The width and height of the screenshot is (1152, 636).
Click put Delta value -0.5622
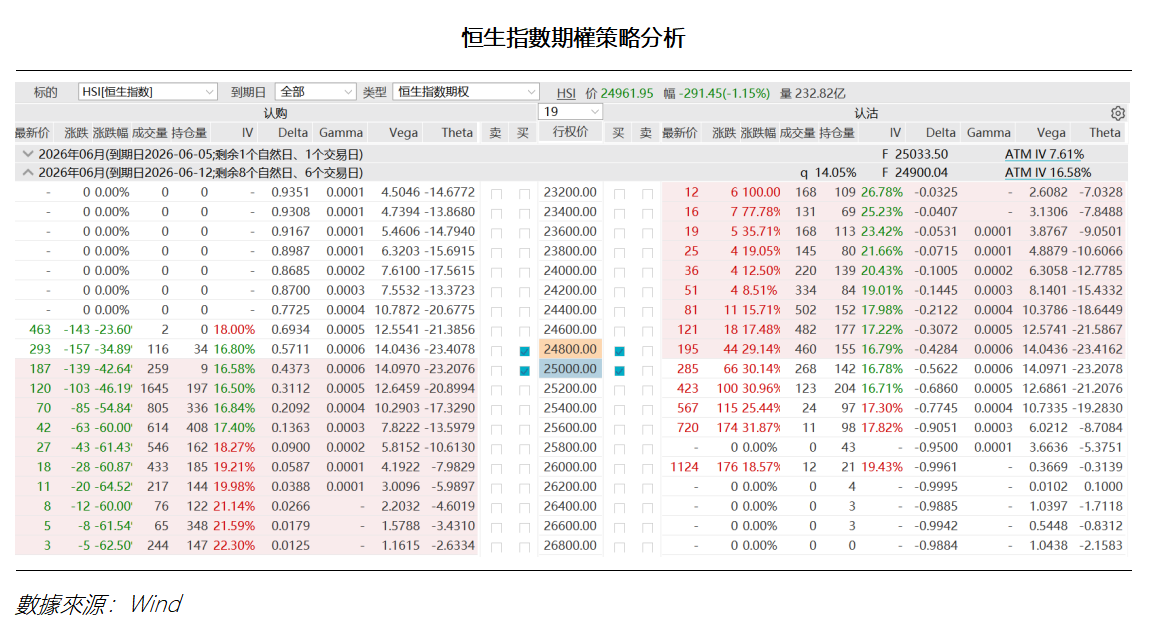pos(936,369)
